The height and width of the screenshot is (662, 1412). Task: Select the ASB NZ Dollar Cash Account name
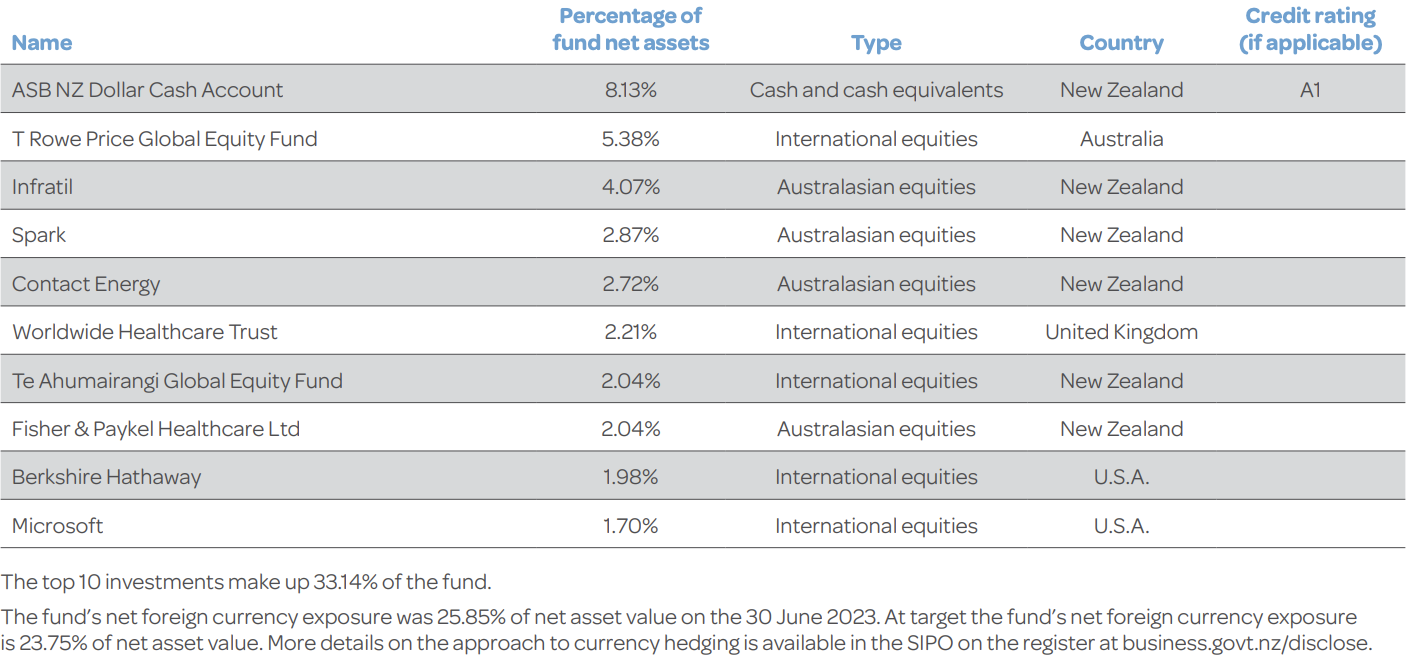pyautogui.click(x=147, y=90)
